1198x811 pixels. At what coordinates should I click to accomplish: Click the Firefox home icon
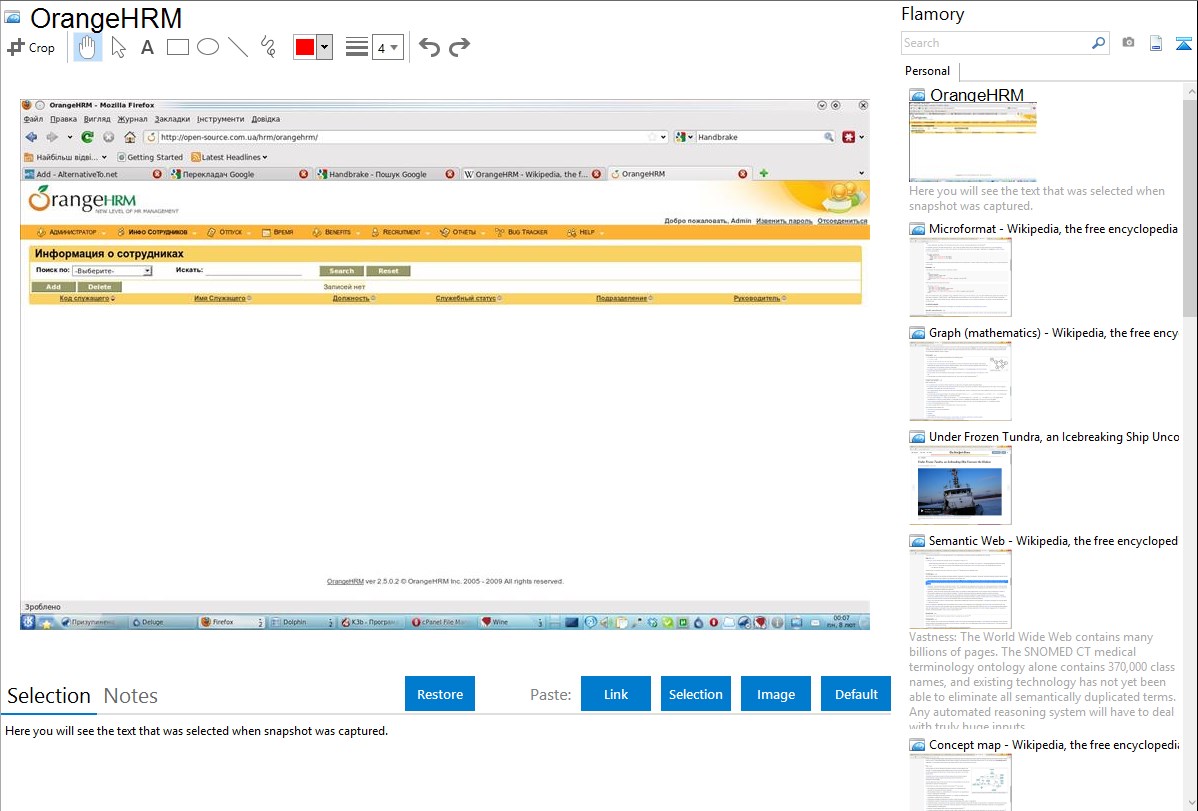tap(130, 138)
